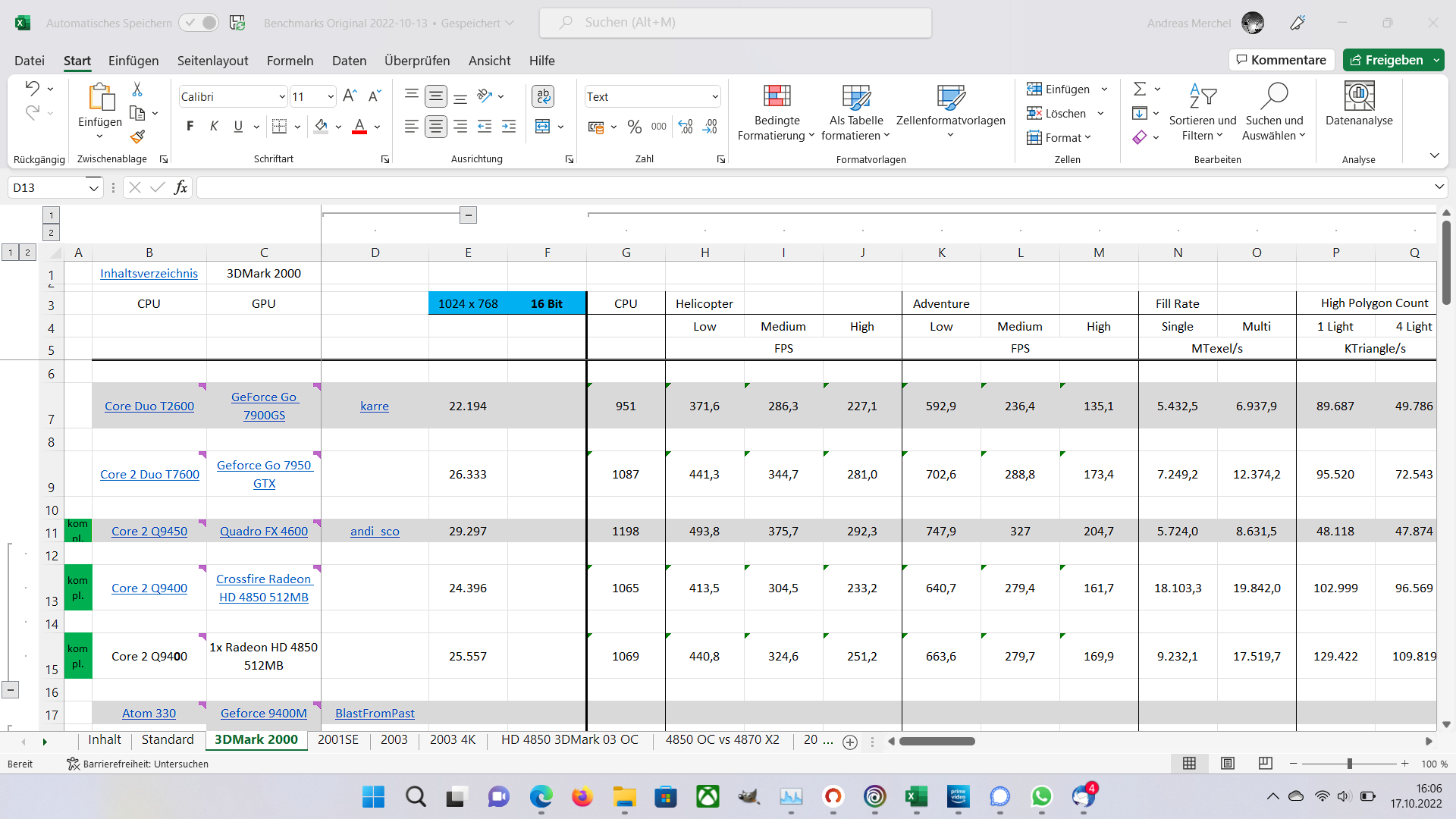The width and height of the screenshot is (1456, 819).
Task: Collapse the column group minus button
Action: (468, 215)
